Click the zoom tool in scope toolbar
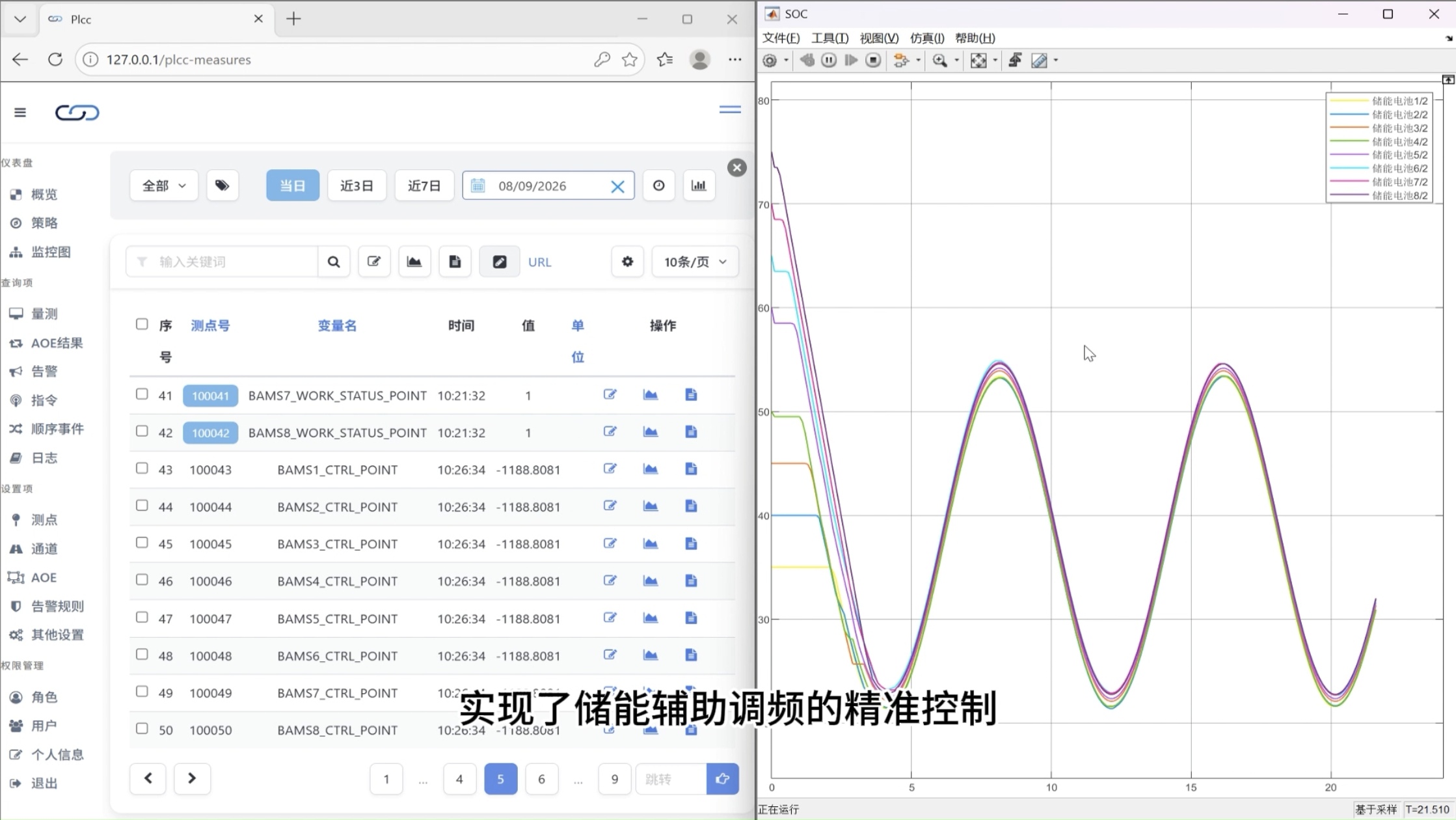Viewport: 1456px width, 820px height. 939,61
